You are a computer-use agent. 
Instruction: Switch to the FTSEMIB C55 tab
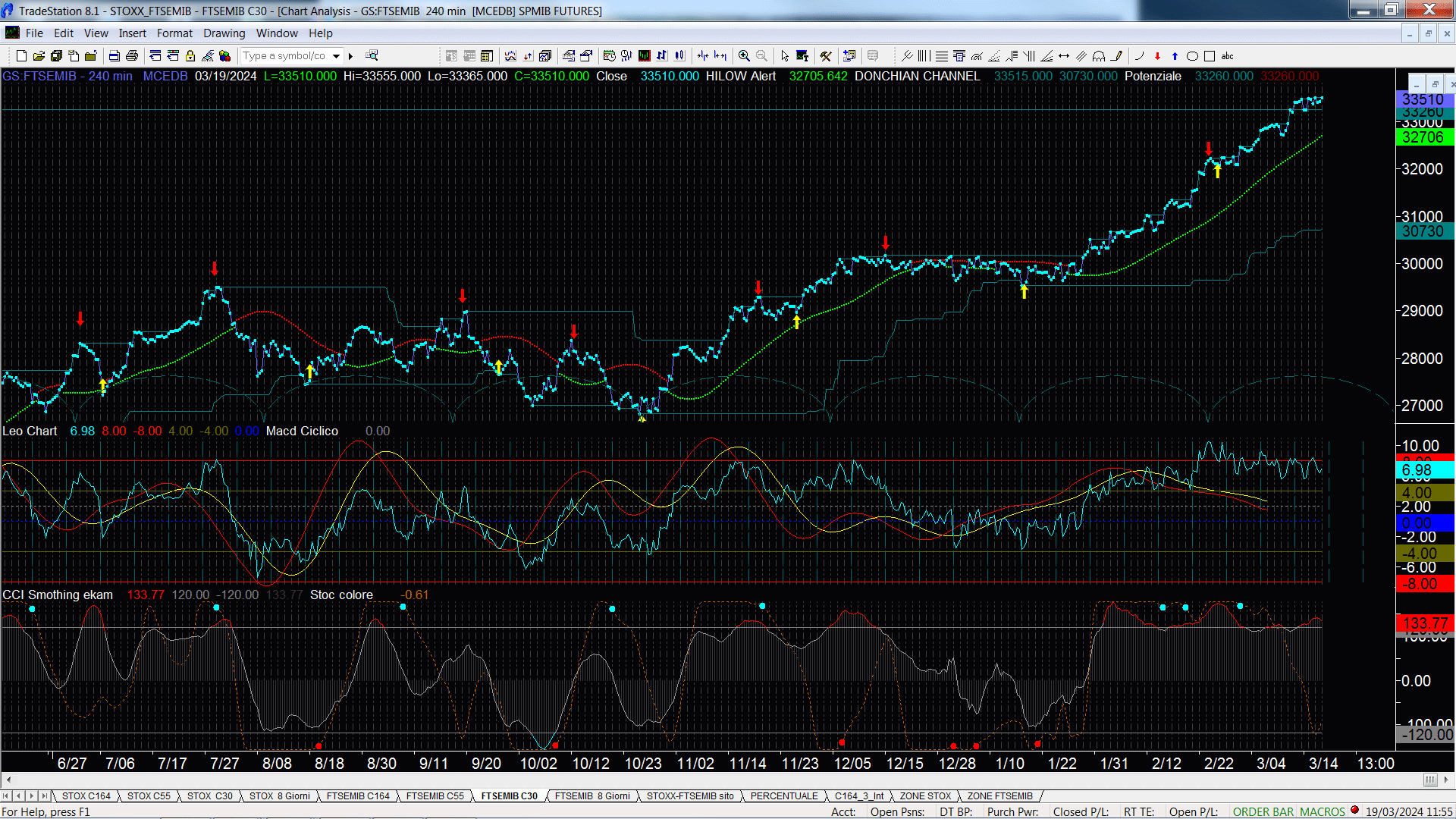pos(435,795)
